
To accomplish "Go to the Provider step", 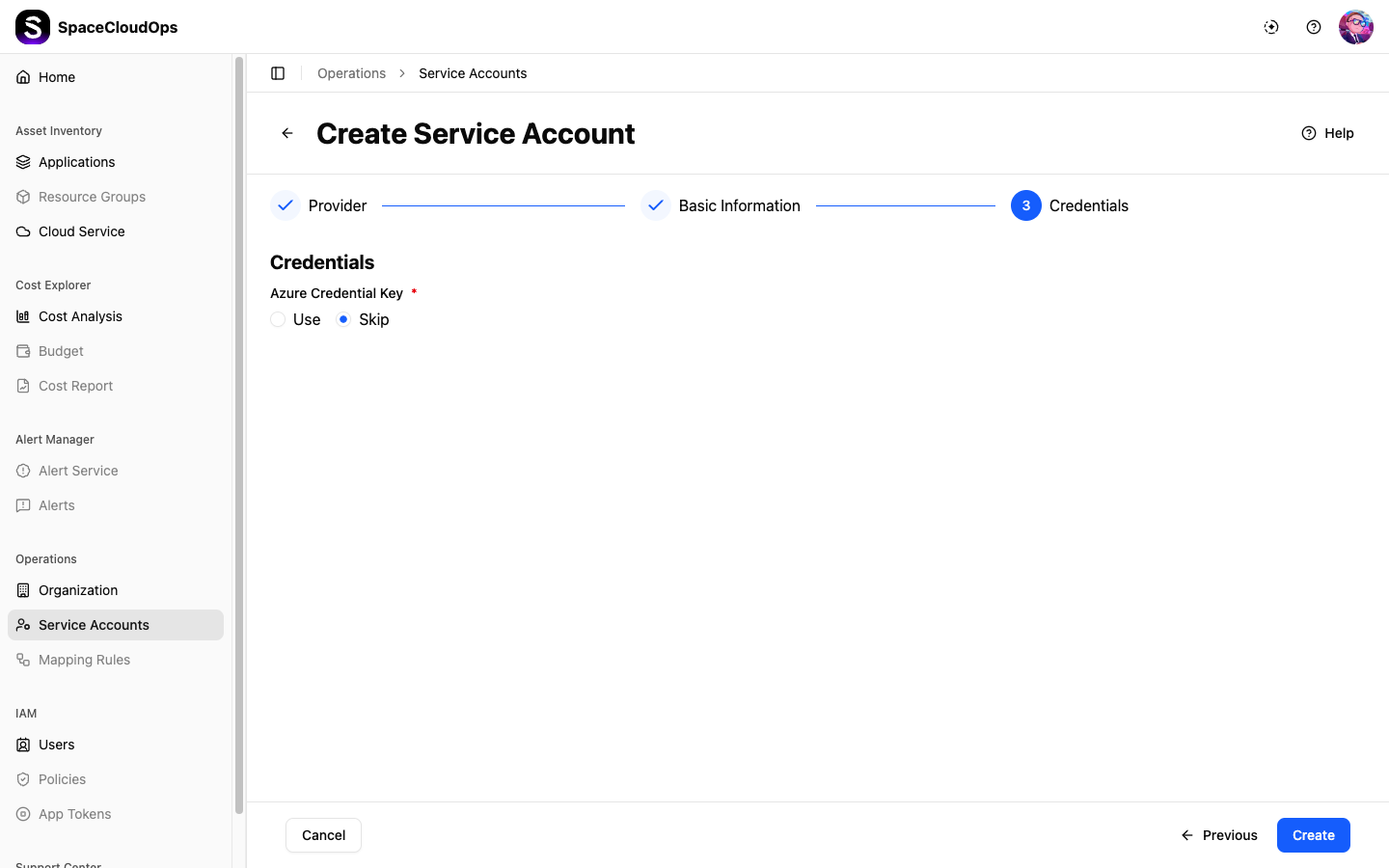I will click(318, 205).
